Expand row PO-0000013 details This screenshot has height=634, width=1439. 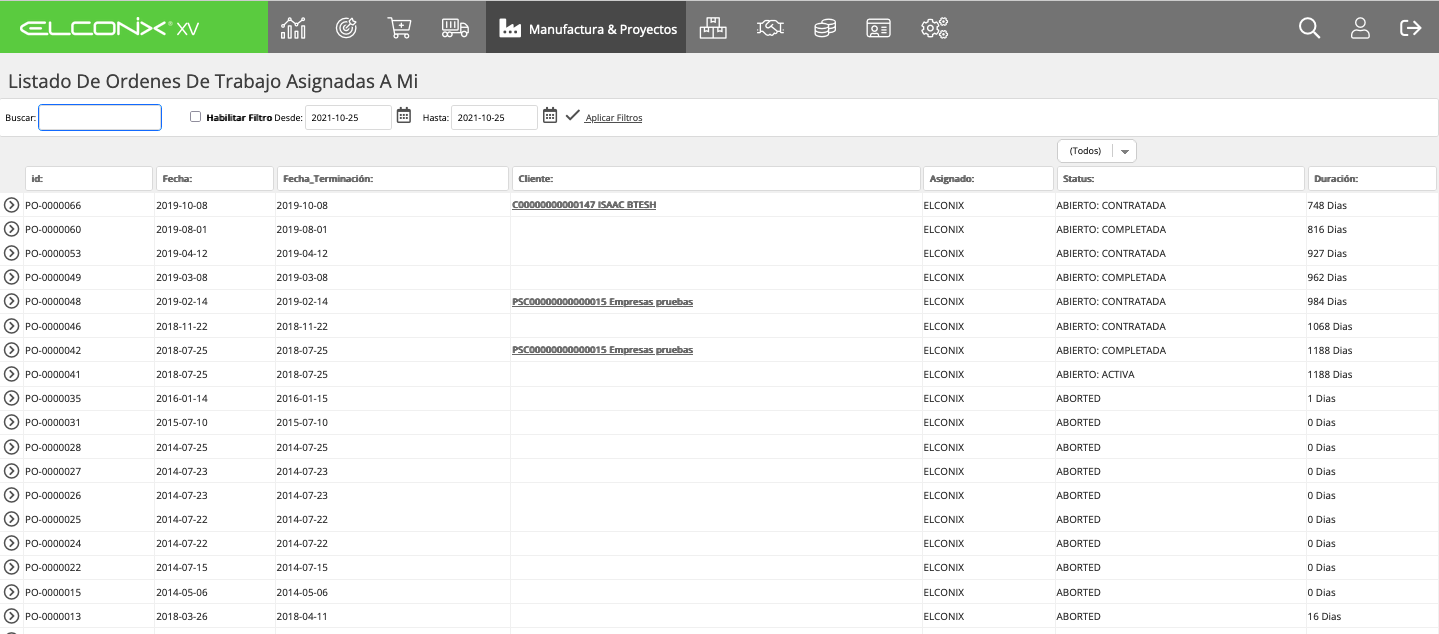pos(12,616)
